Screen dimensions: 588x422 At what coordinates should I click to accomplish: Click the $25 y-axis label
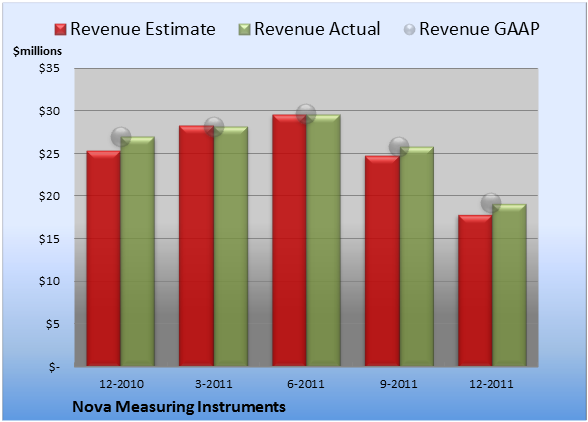[x=49, y=154]
